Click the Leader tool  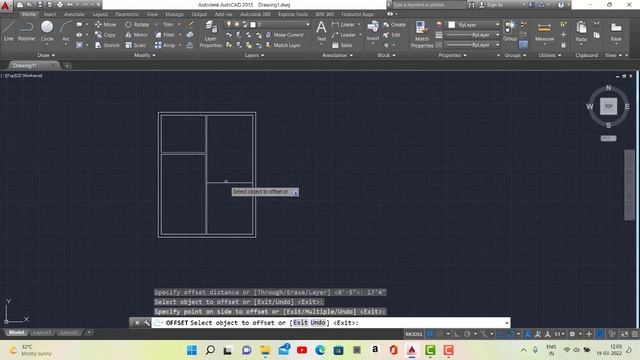(344, 35)
